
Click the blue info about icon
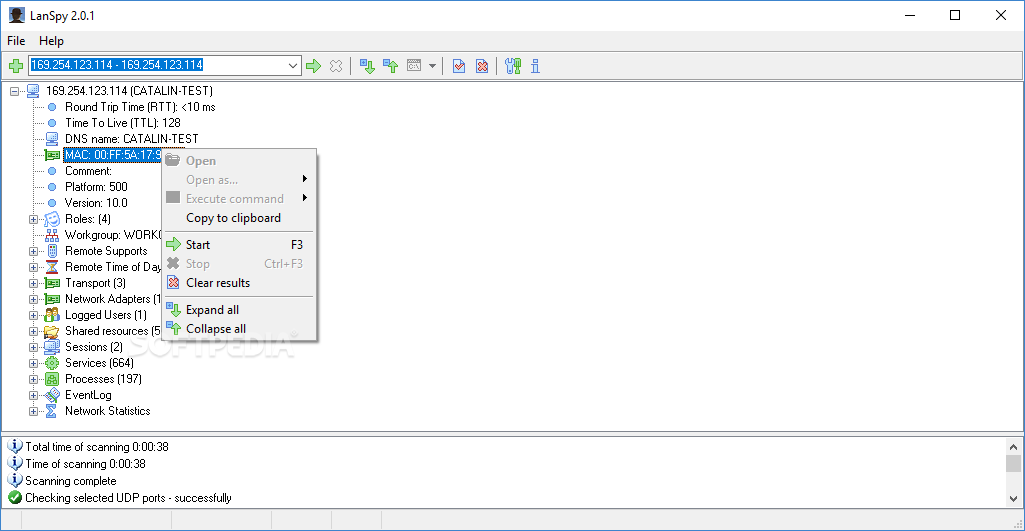535,66
